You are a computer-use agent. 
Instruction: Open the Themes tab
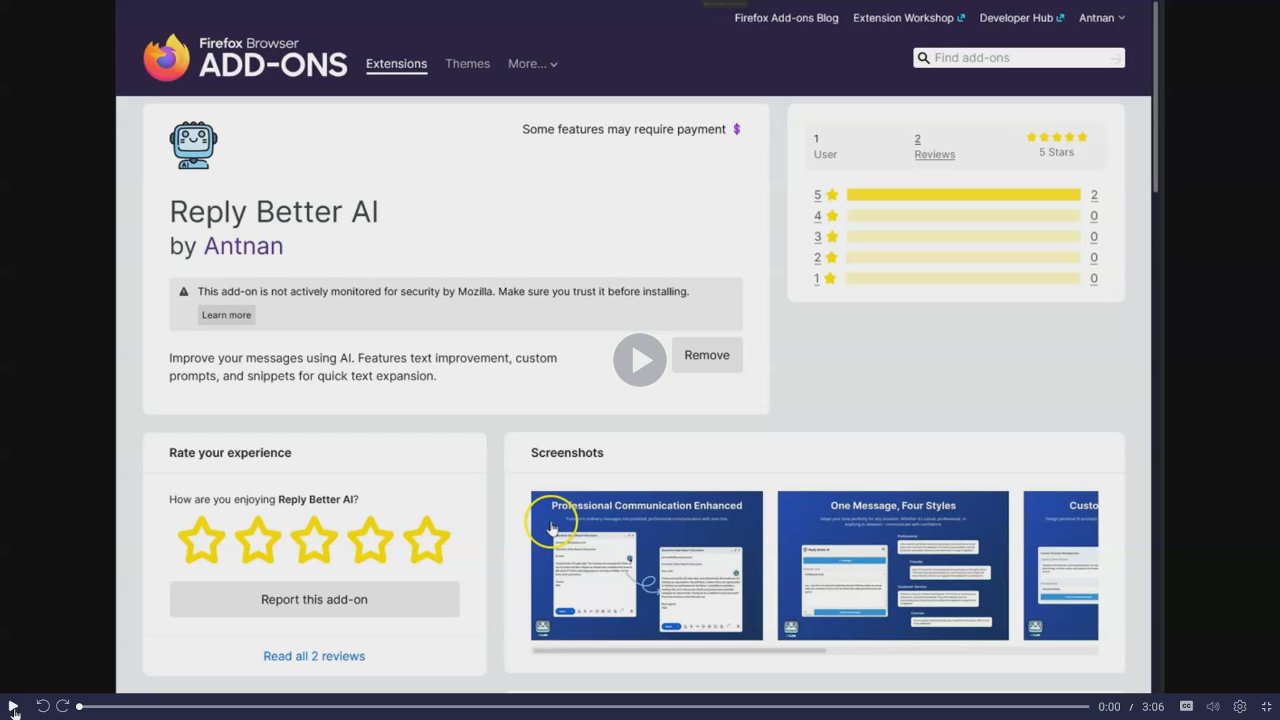click(467, 64)
